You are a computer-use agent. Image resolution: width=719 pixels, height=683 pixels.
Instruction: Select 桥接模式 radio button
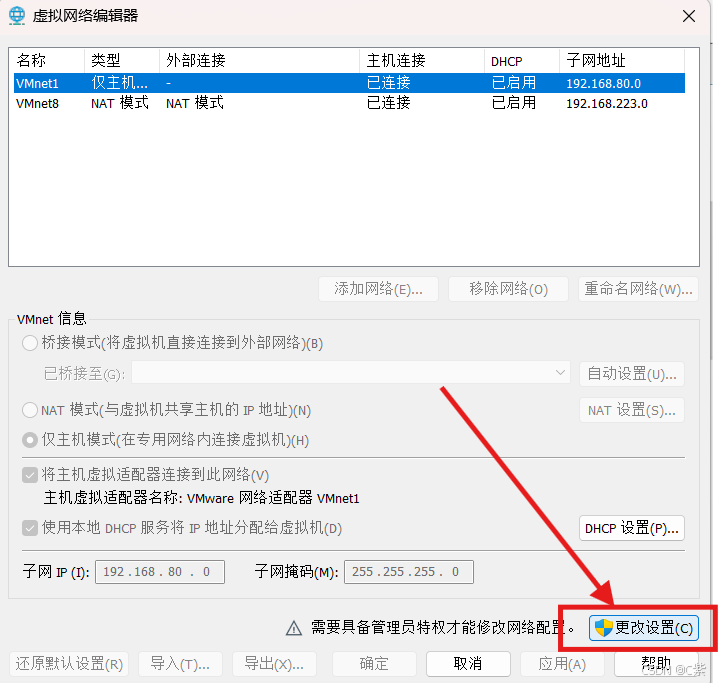(30, 343)
